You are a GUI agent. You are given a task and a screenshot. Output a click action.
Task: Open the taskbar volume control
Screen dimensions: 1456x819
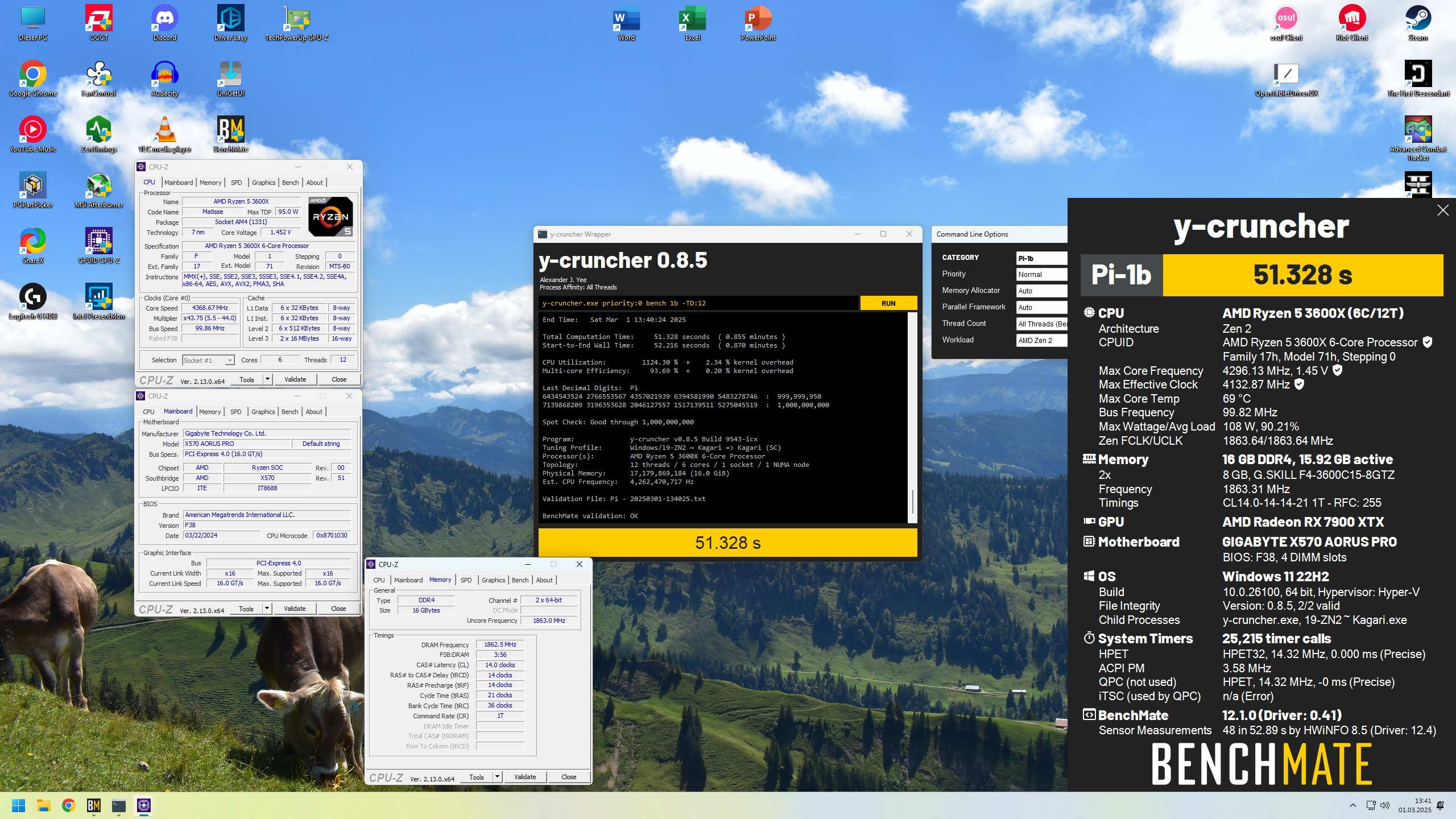pyautogui.click(x=1385, y=805)
